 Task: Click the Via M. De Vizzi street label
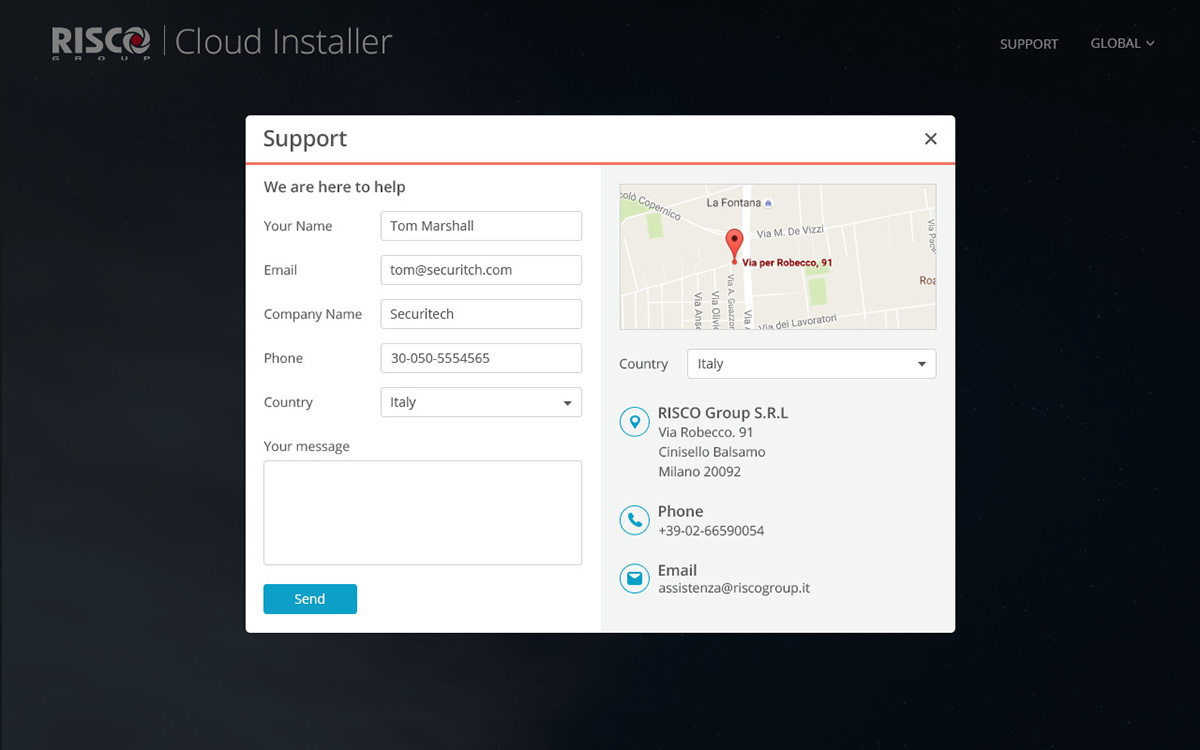(x=790, y=231)
